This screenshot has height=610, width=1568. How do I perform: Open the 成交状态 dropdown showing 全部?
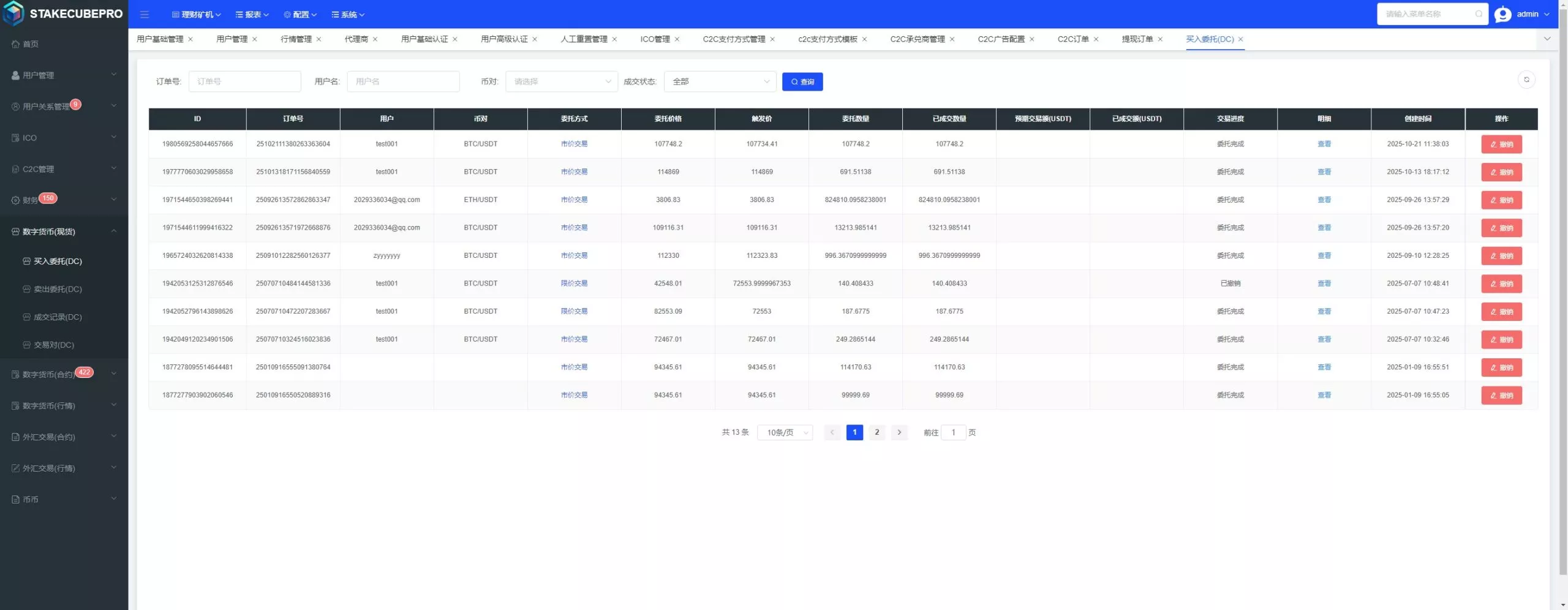click(720, 81)
